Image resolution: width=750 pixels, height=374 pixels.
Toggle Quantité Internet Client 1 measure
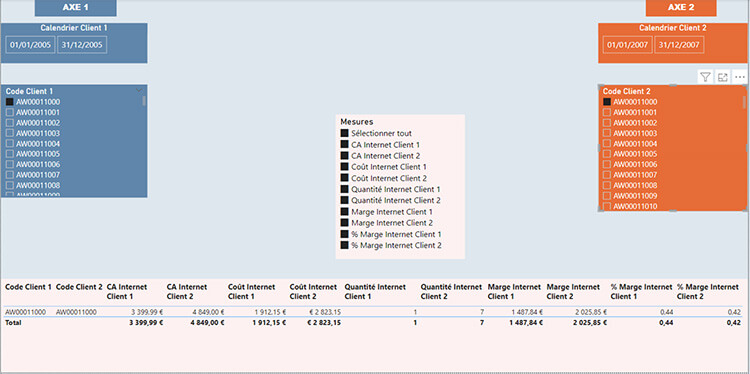(344, 189)
